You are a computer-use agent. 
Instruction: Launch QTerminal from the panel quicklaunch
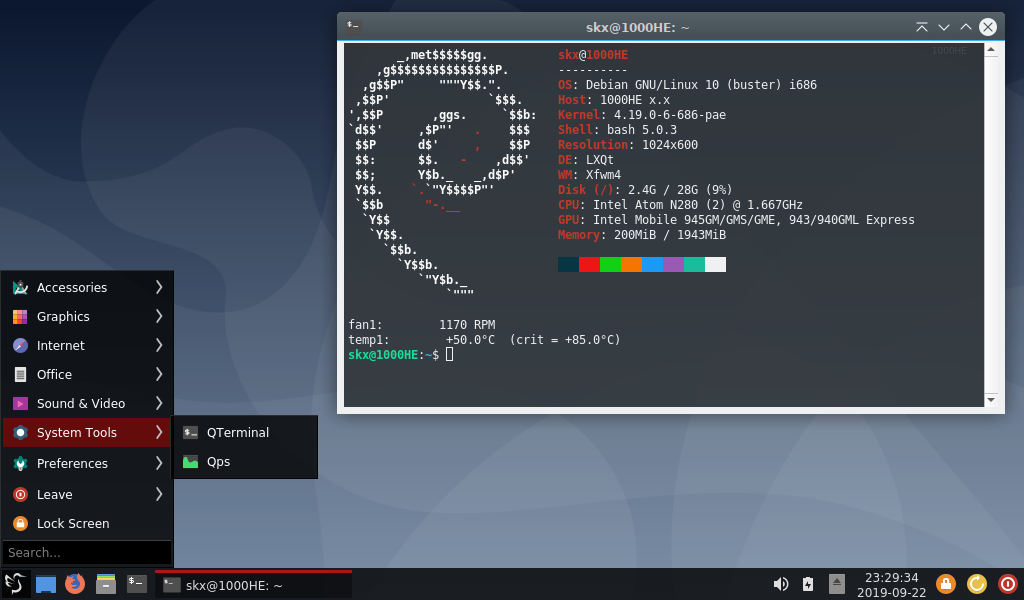[x=136, y=584]
